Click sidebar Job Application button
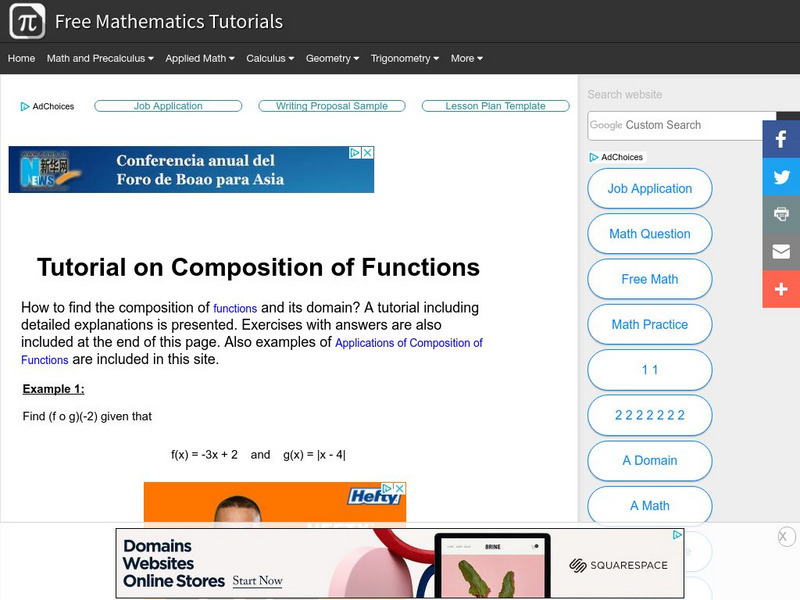Screen dimensions: 800x600 (x=649, y=188)
